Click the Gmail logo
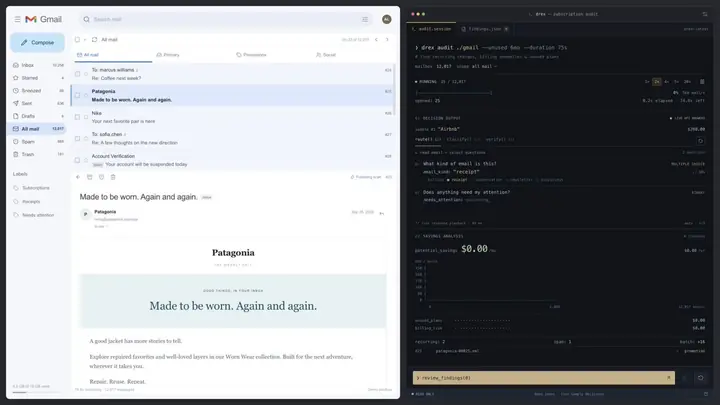 pos(44,19)
